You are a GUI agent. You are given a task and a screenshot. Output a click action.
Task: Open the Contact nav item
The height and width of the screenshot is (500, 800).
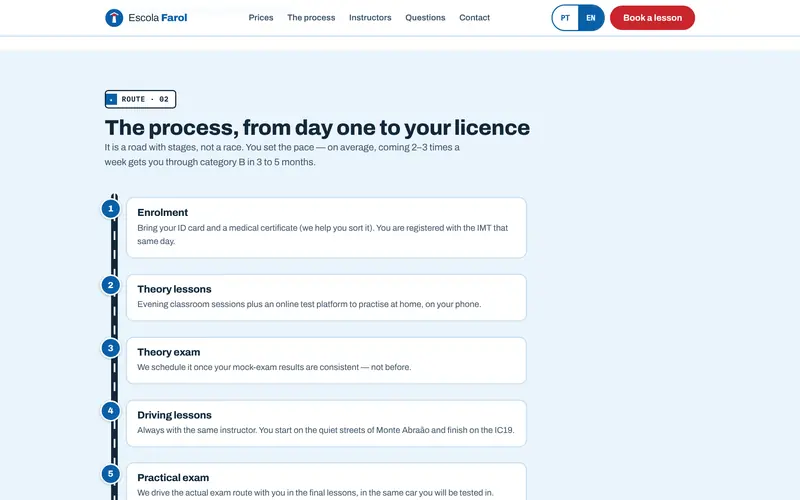[x=474, y=17]
